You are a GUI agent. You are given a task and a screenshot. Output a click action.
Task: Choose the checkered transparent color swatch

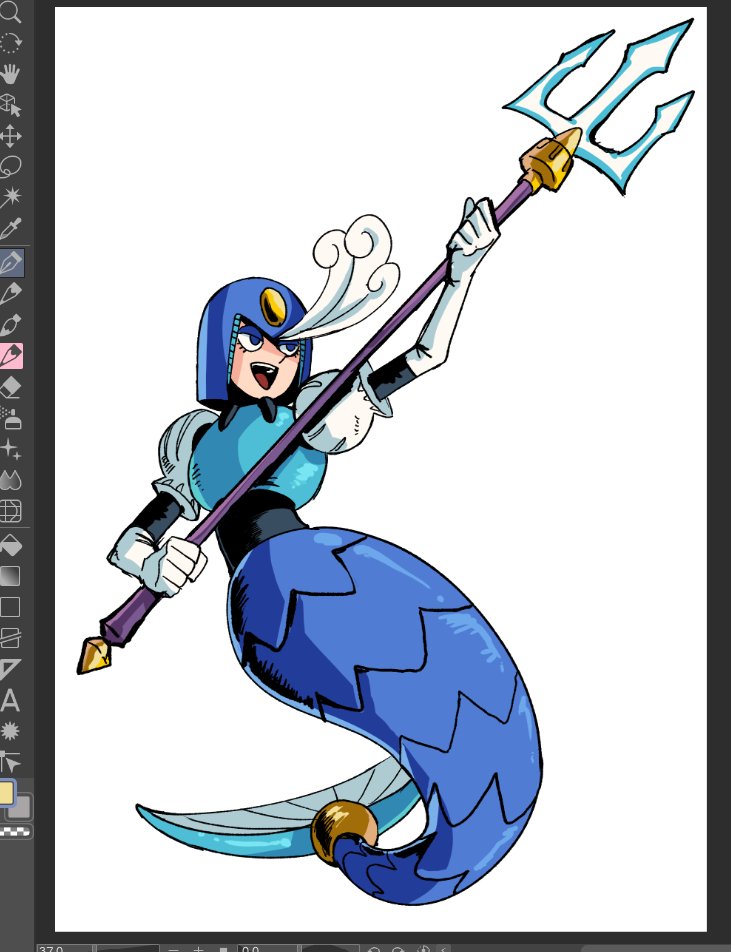tap(16, 832)
